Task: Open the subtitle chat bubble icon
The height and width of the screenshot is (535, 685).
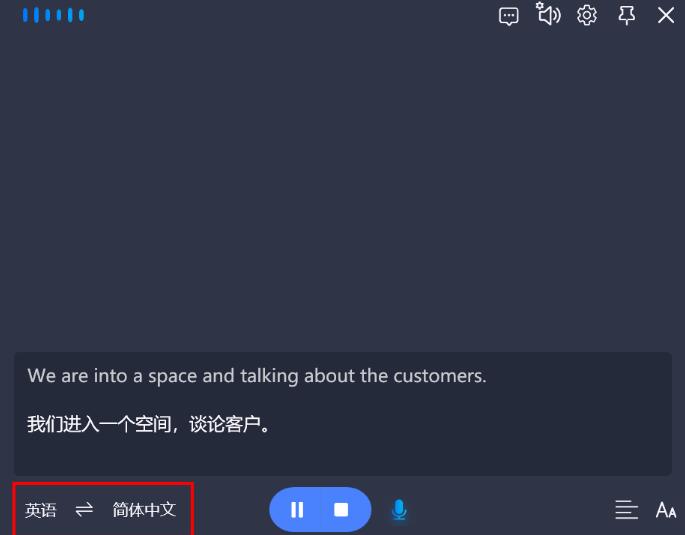Action: 509,17
